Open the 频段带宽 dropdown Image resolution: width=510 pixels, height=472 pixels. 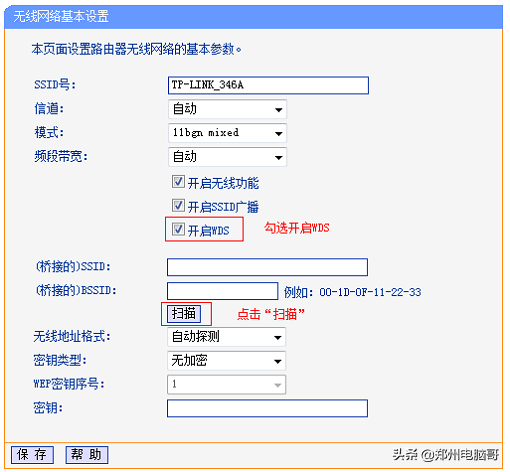pos(227,157)
